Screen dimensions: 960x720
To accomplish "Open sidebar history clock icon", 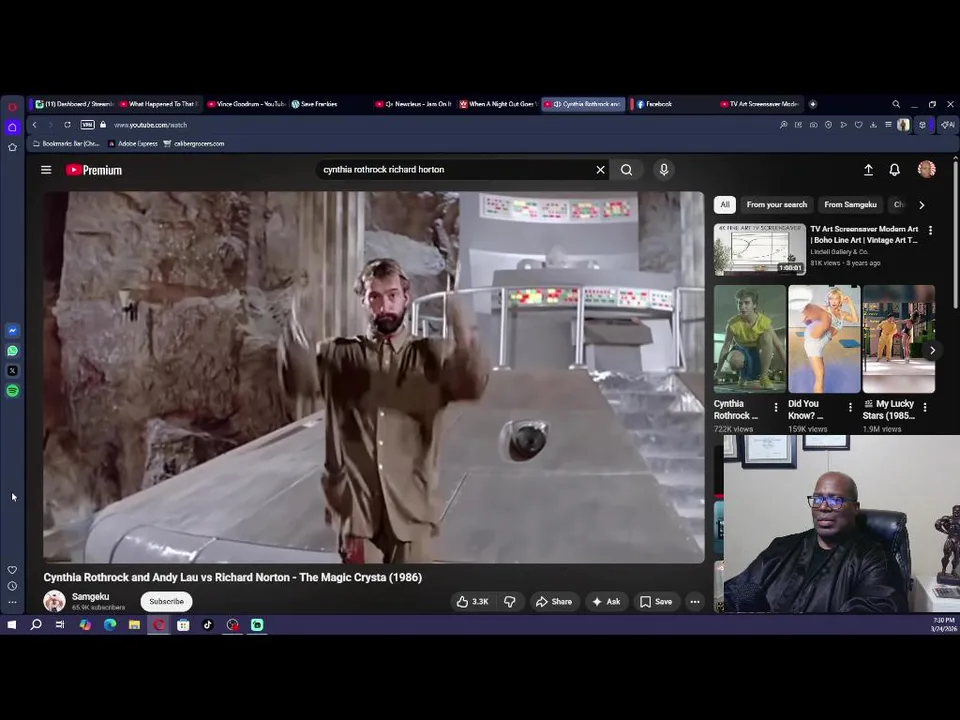I will [x=12, y=586].
